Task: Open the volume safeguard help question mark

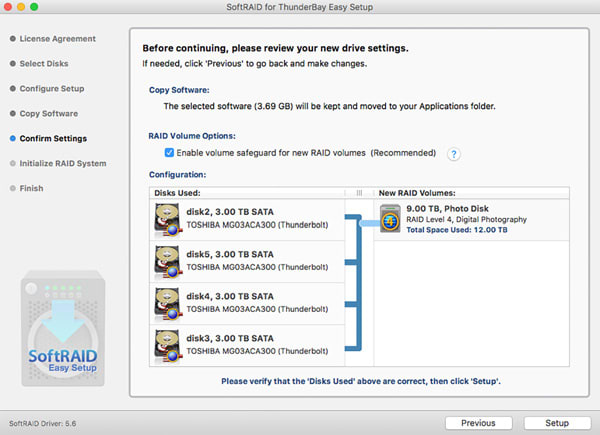Action: (454, 154)
